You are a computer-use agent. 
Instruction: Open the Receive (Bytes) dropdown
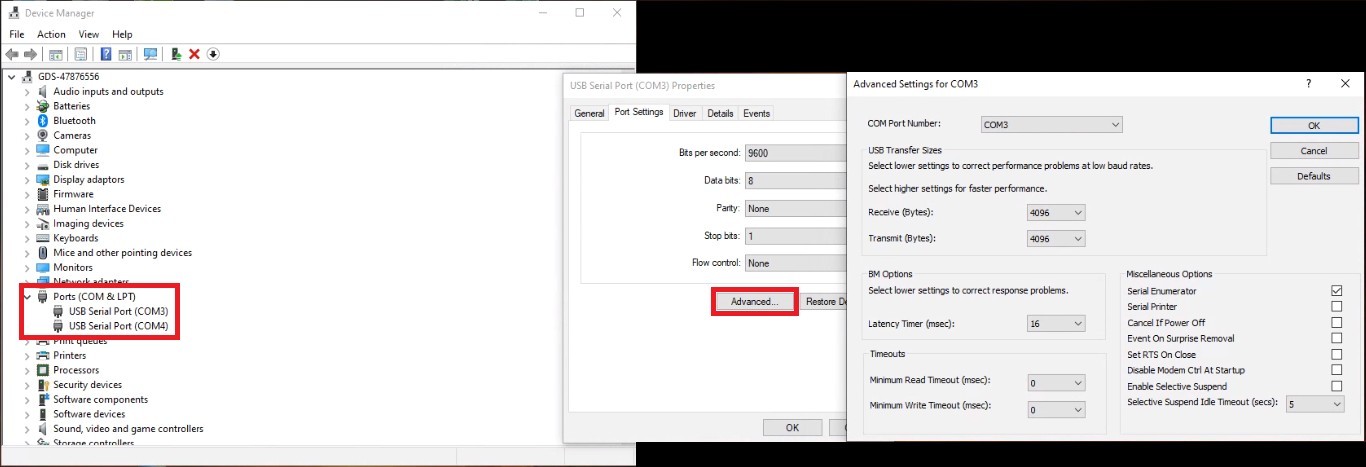click(1056, 213)
